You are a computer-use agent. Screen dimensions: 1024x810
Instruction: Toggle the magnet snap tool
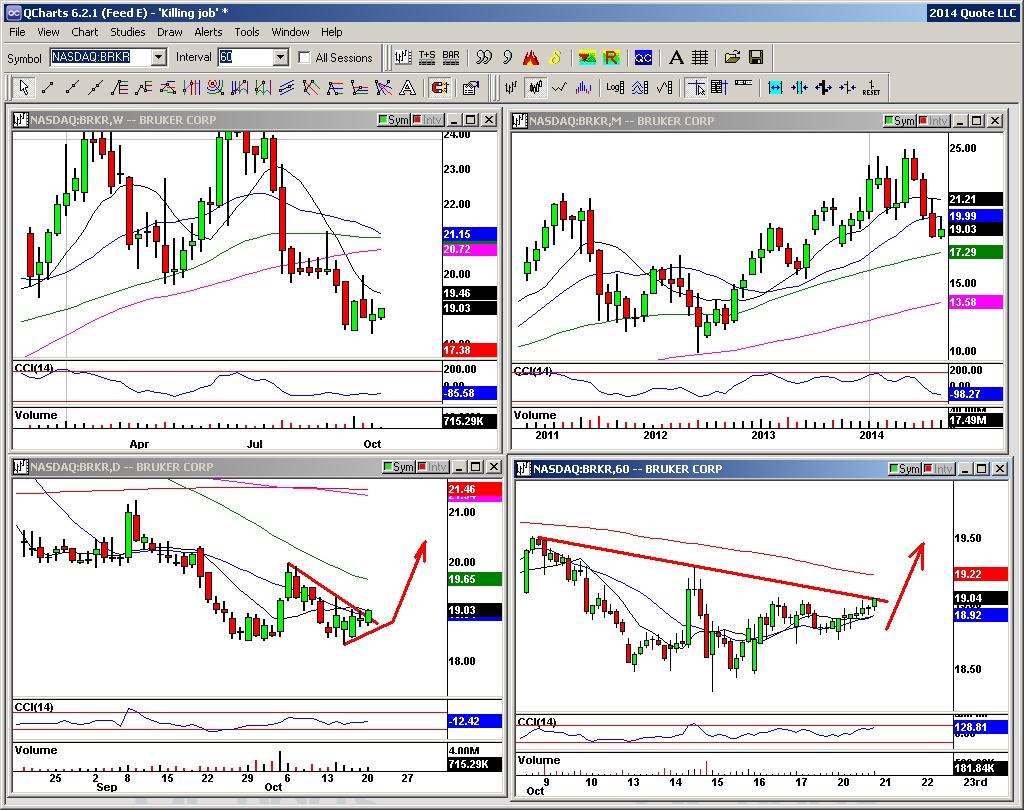coord(440,87)
